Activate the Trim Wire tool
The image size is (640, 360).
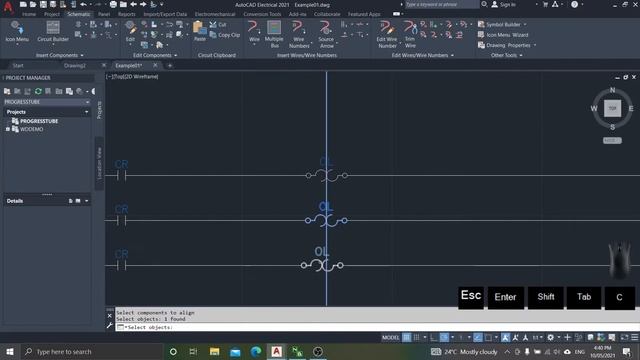410,34
